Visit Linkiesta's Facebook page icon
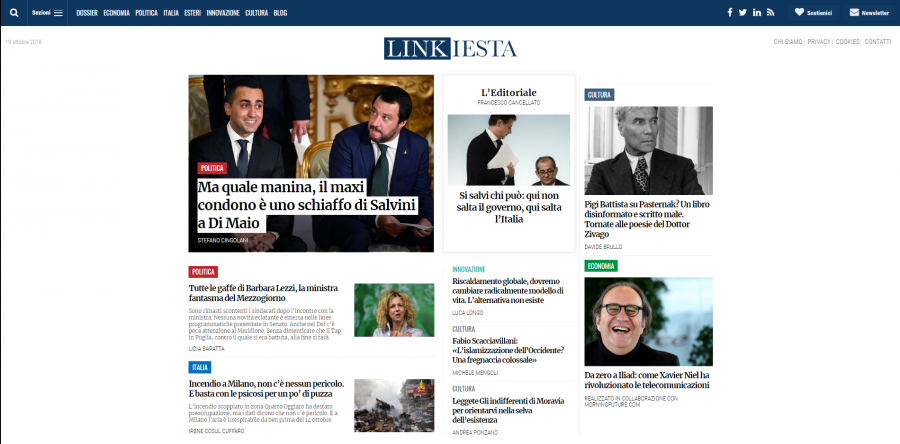Viewport: 900px width, 444px height. (730, 12)
